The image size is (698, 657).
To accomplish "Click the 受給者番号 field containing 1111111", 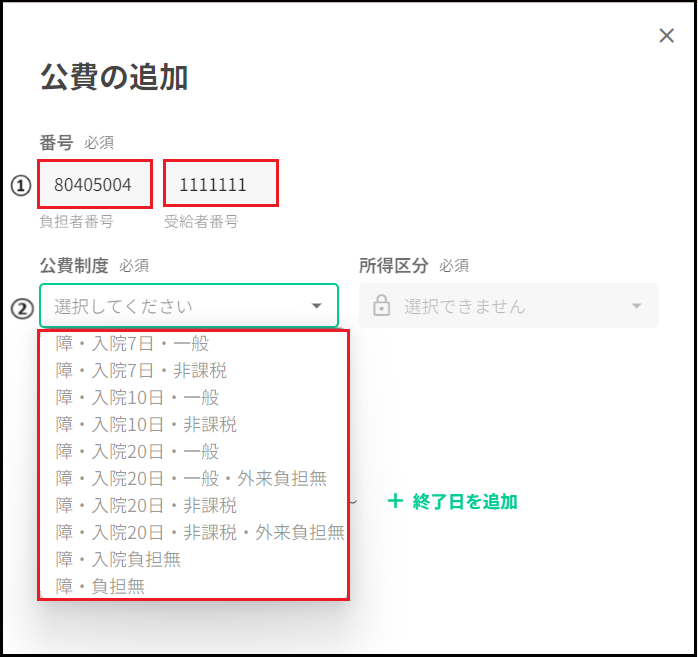I will point(221,183).
